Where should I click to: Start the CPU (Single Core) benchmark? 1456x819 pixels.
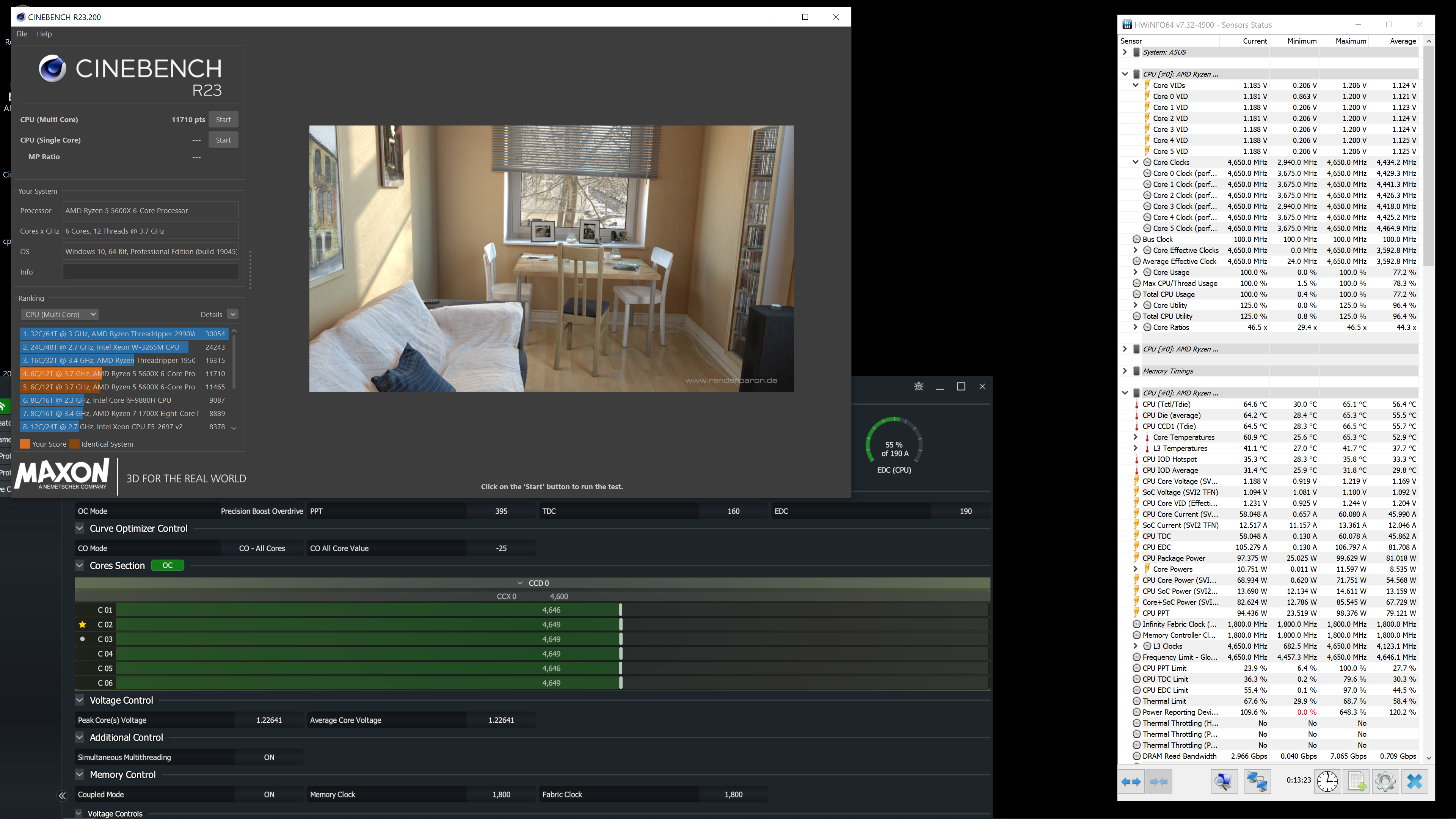point(223,140)
